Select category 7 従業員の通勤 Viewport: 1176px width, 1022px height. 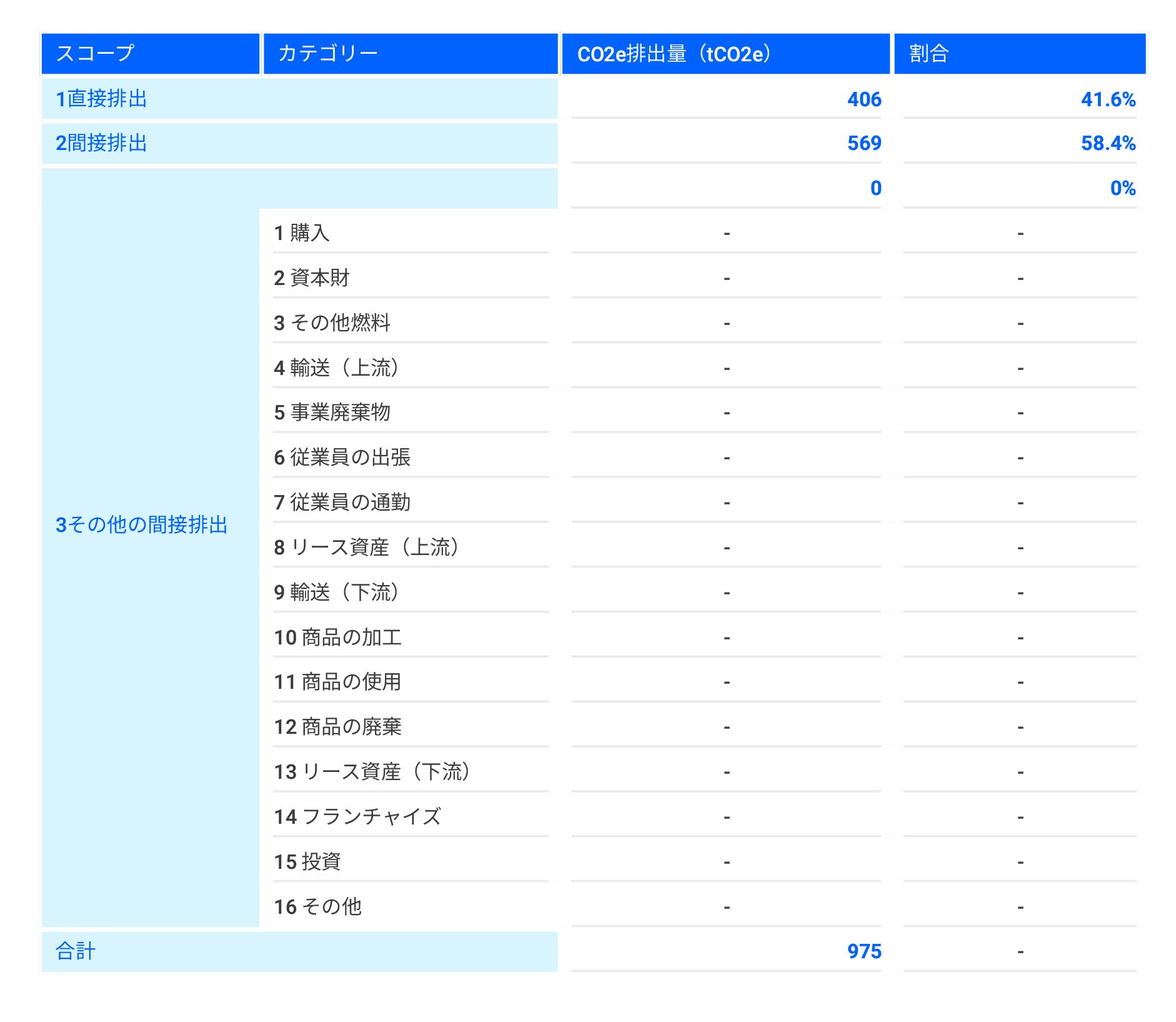[342, 503]
